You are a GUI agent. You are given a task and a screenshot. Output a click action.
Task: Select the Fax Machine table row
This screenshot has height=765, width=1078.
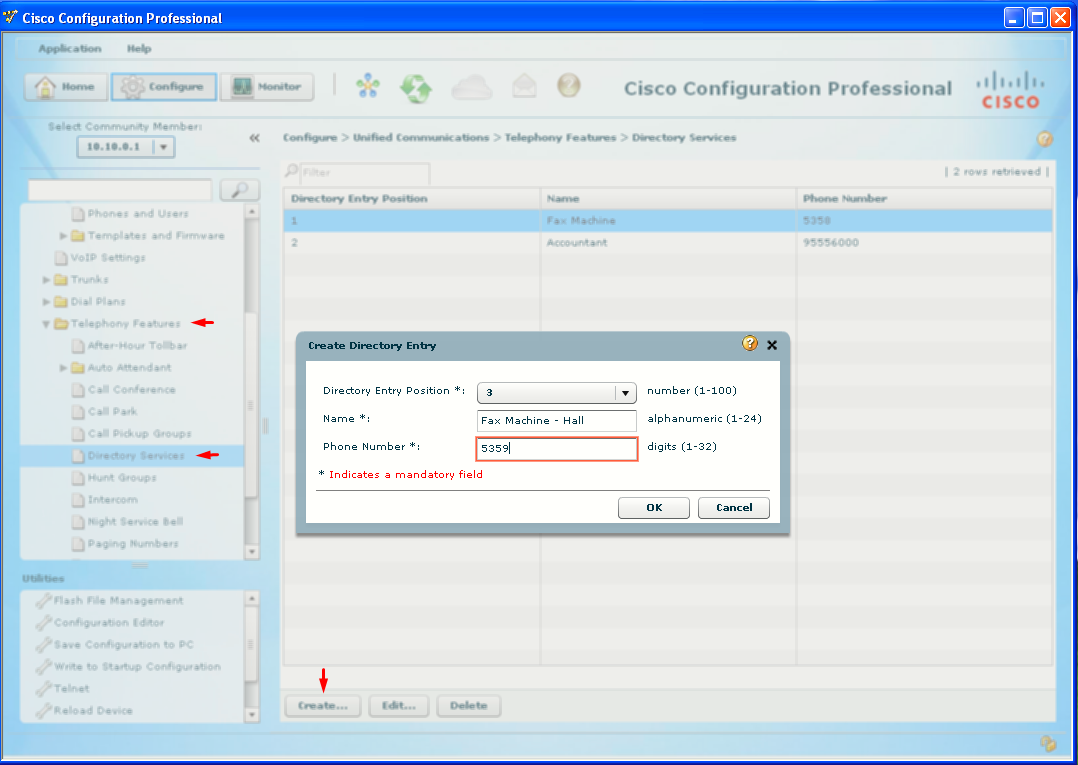coord(668,221)
